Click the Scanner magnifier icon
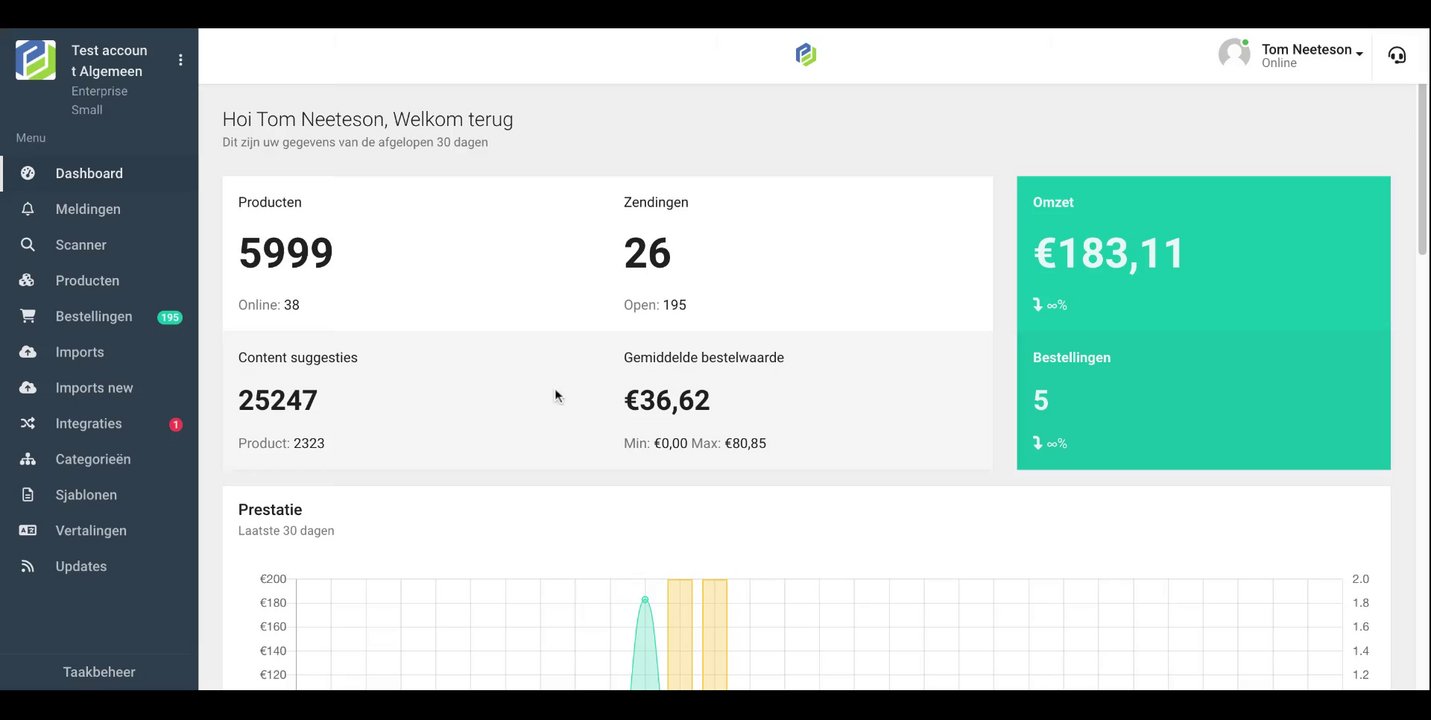Image resolution: width=1431 pixels, height=720 pixels. (28, 245)
